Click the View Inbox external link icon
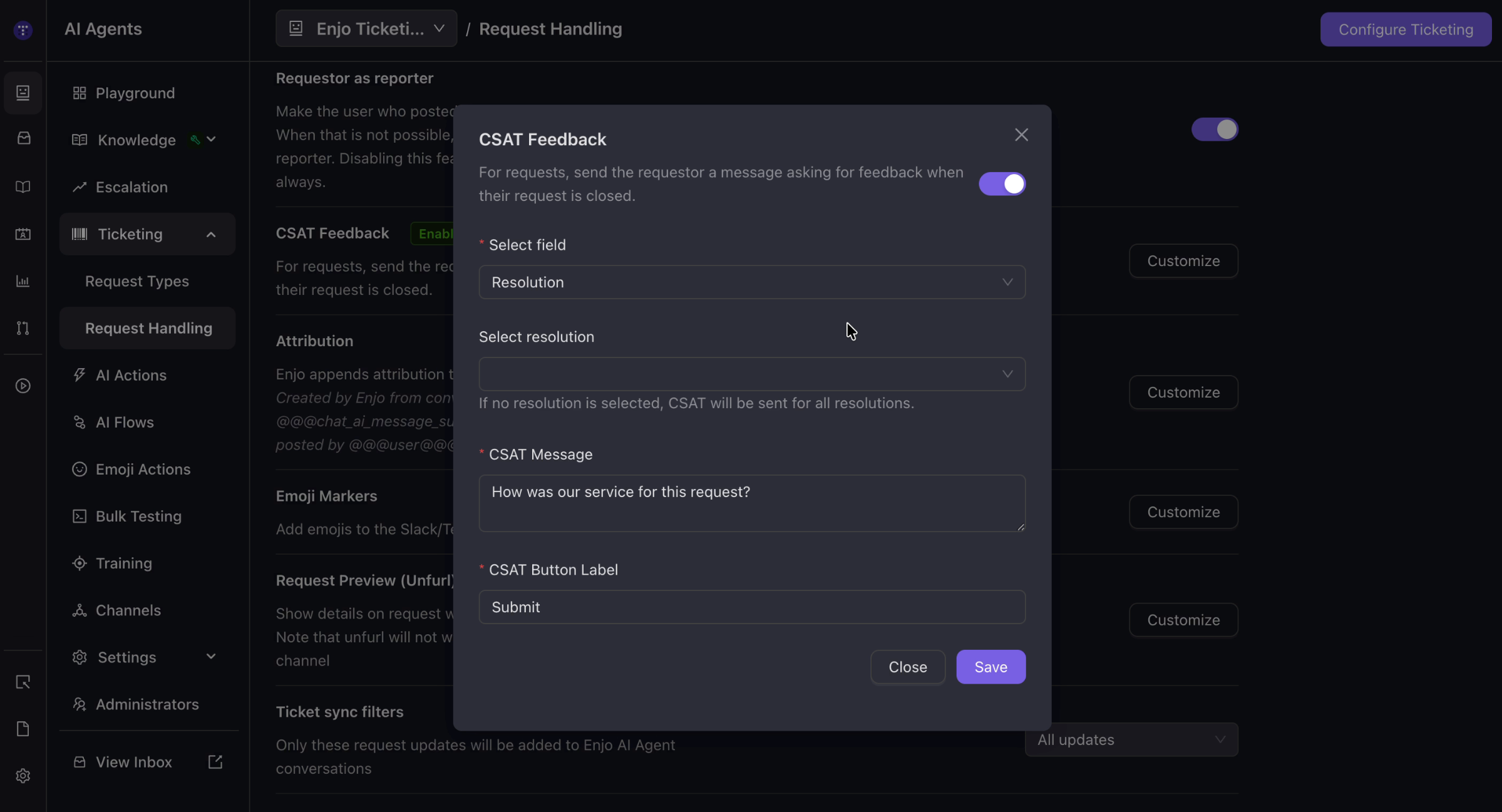1502x812 pixels. point(215,762)
